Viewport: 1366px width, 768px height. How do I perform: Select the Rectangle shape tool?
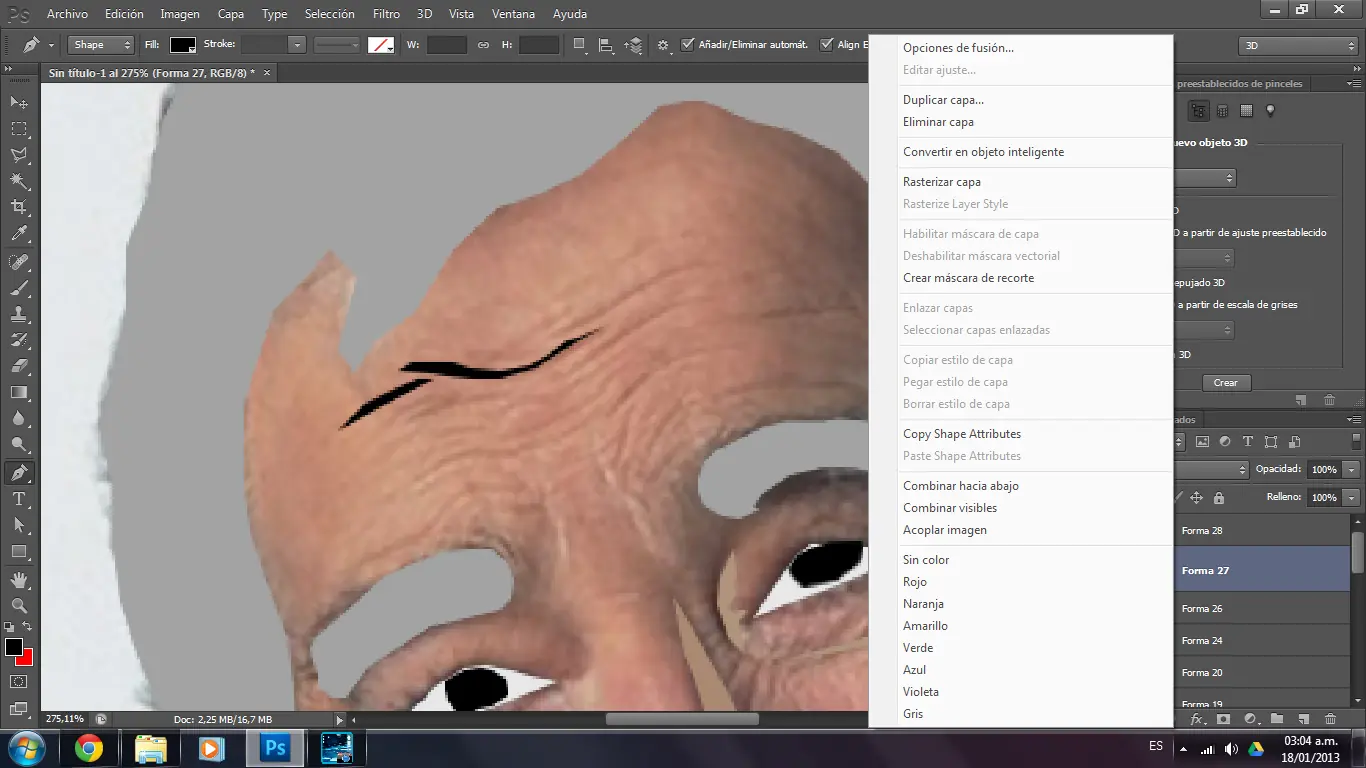point(19,551)
